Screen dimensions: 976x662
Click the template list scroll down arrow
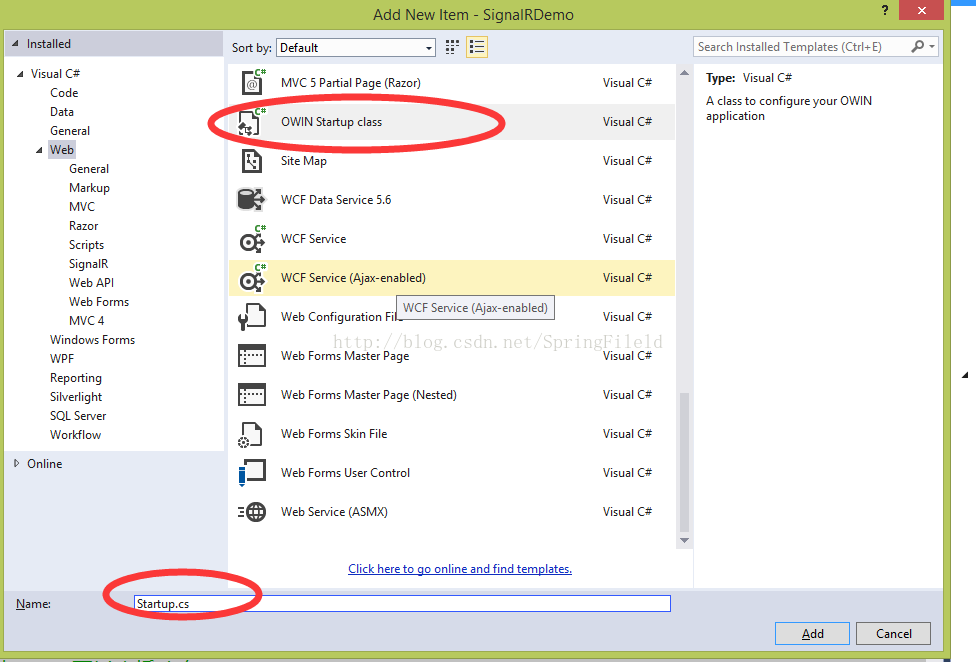[684, 540]
